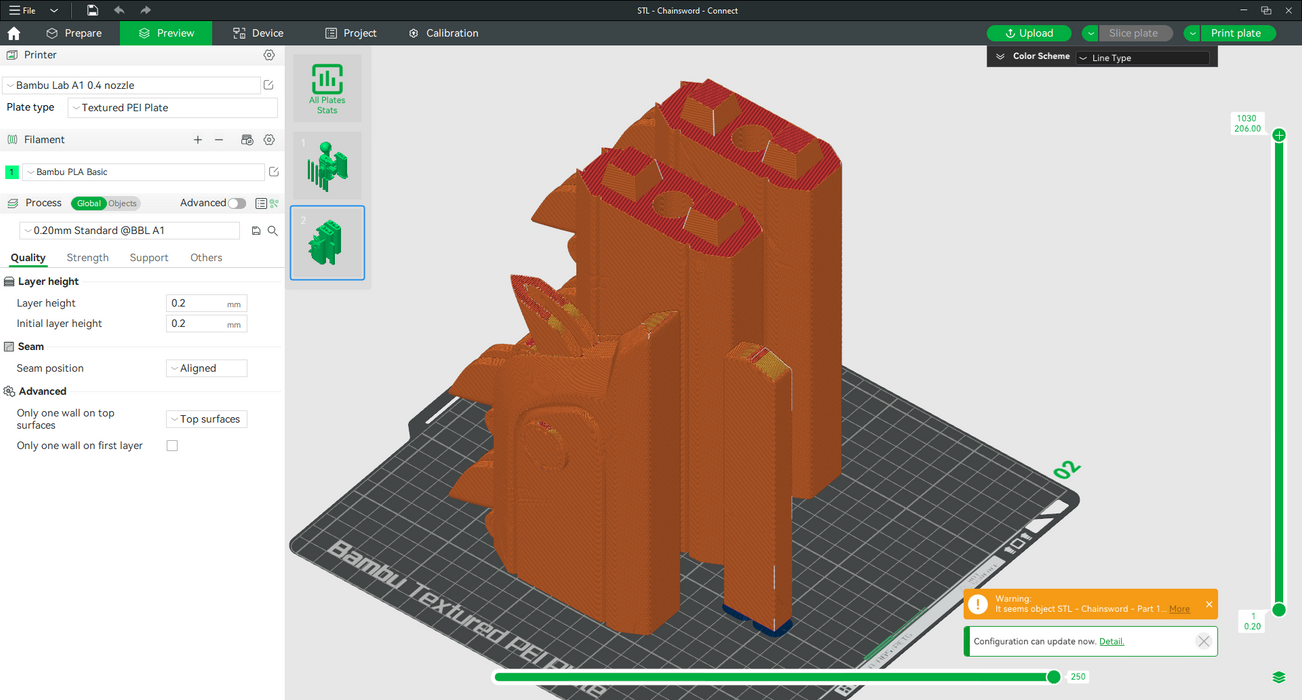Screen dimensions: 1302x700
Task: Remove filament with minus icon
Action: 219,140
